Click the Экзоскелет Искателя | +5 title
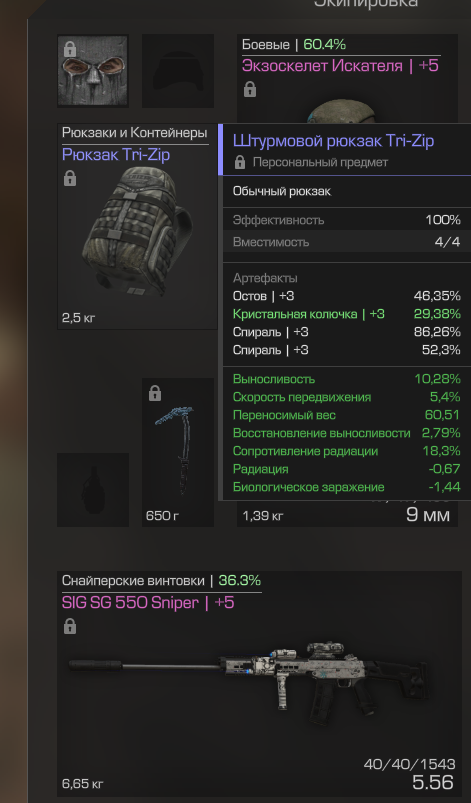471x803 pixels. click(x=340, y=66)
